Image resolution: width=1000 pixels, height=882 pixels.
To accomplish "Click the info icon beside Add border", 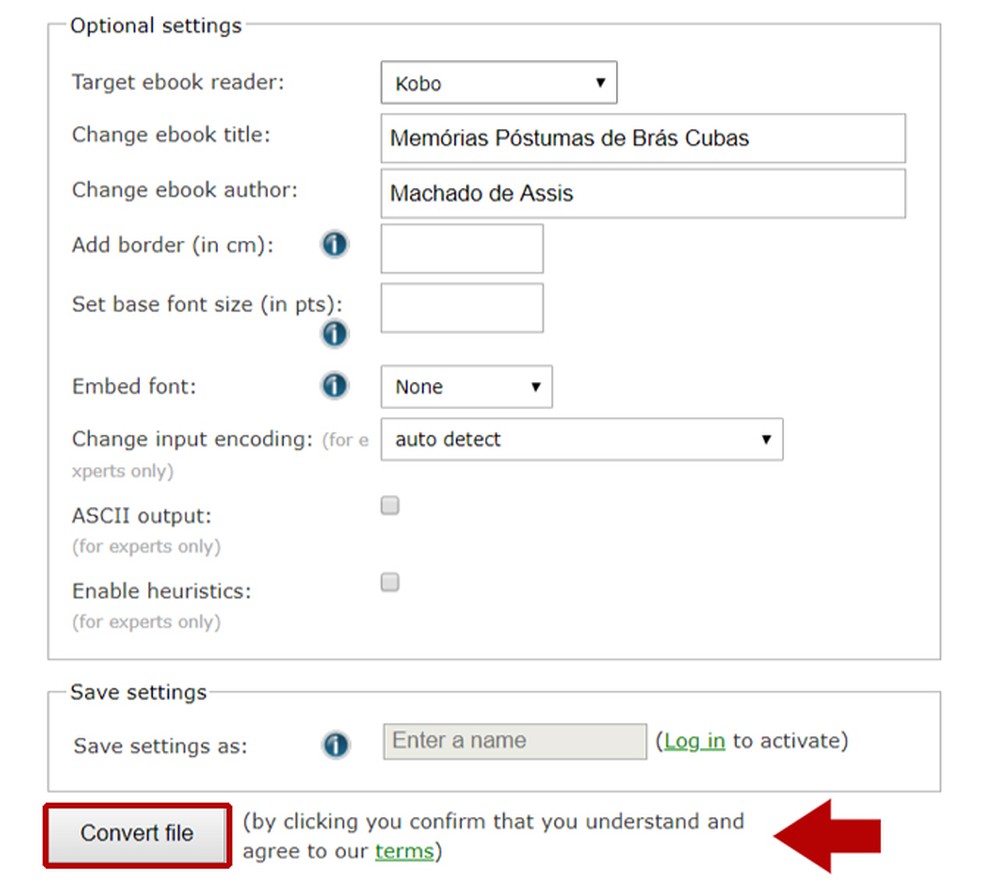I will [334, 243].
